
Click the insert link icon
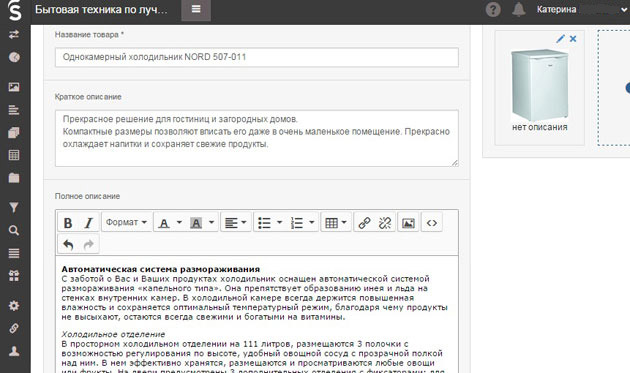point(364,223)
